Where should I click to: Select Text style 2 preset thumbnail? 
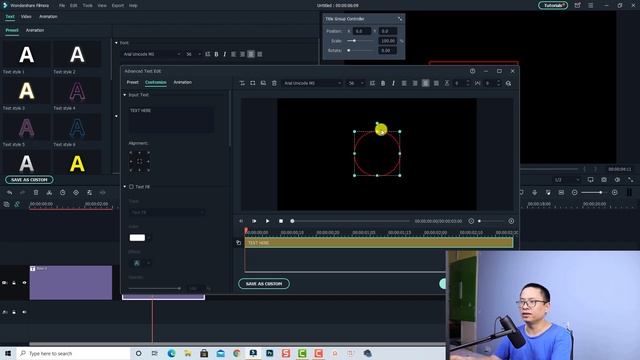tap(77, 54)
